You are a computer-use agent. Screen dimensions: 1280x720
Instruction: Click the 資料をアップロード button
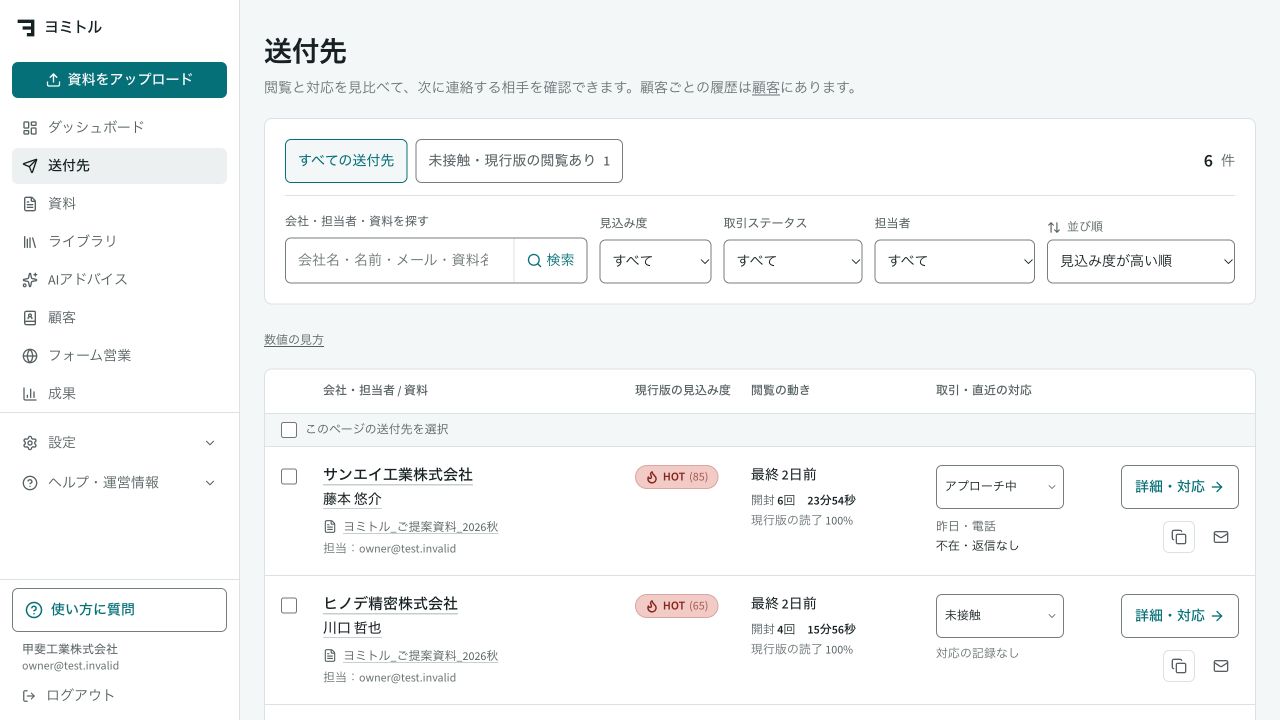point(120,80)
